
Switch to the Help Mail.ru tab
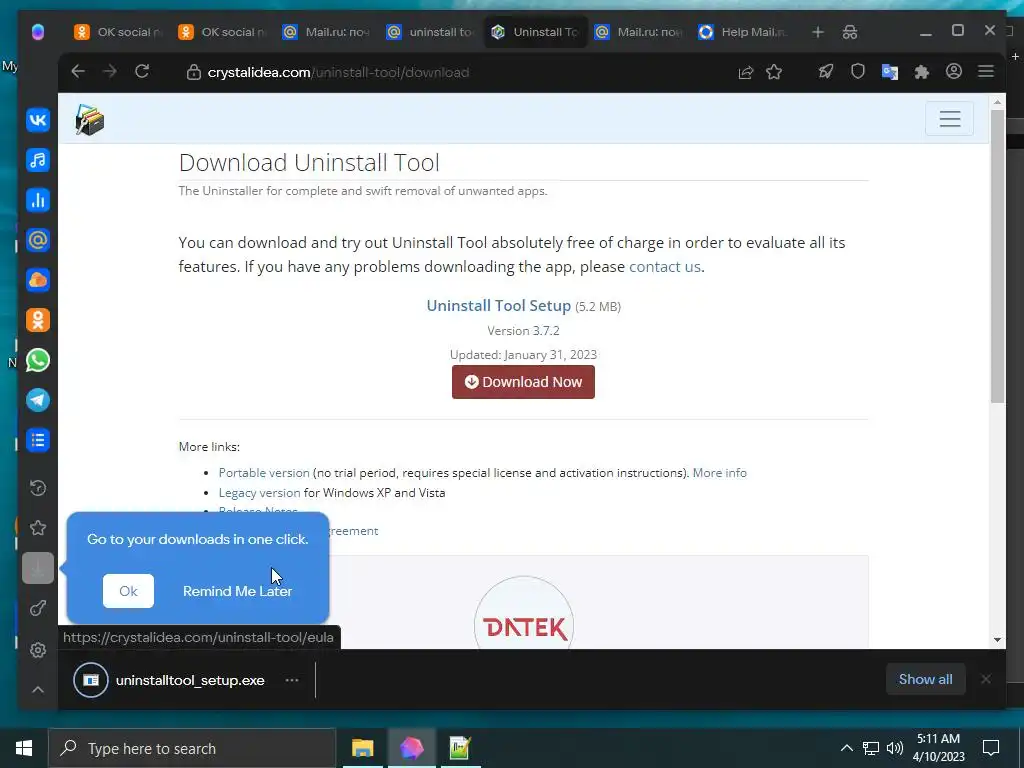pos(742,32)
